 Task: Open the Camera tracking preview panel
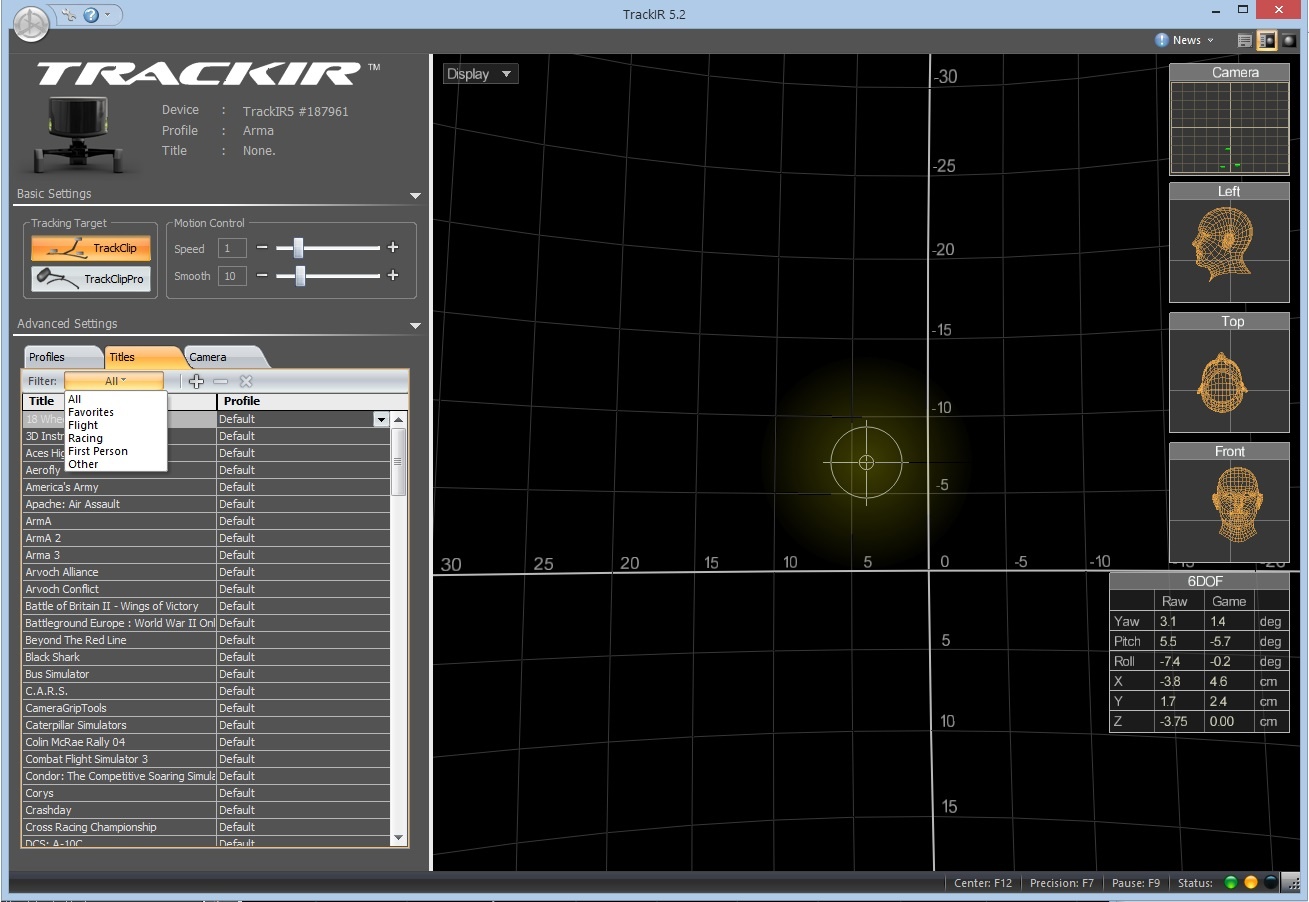(x=1229, y=120)
